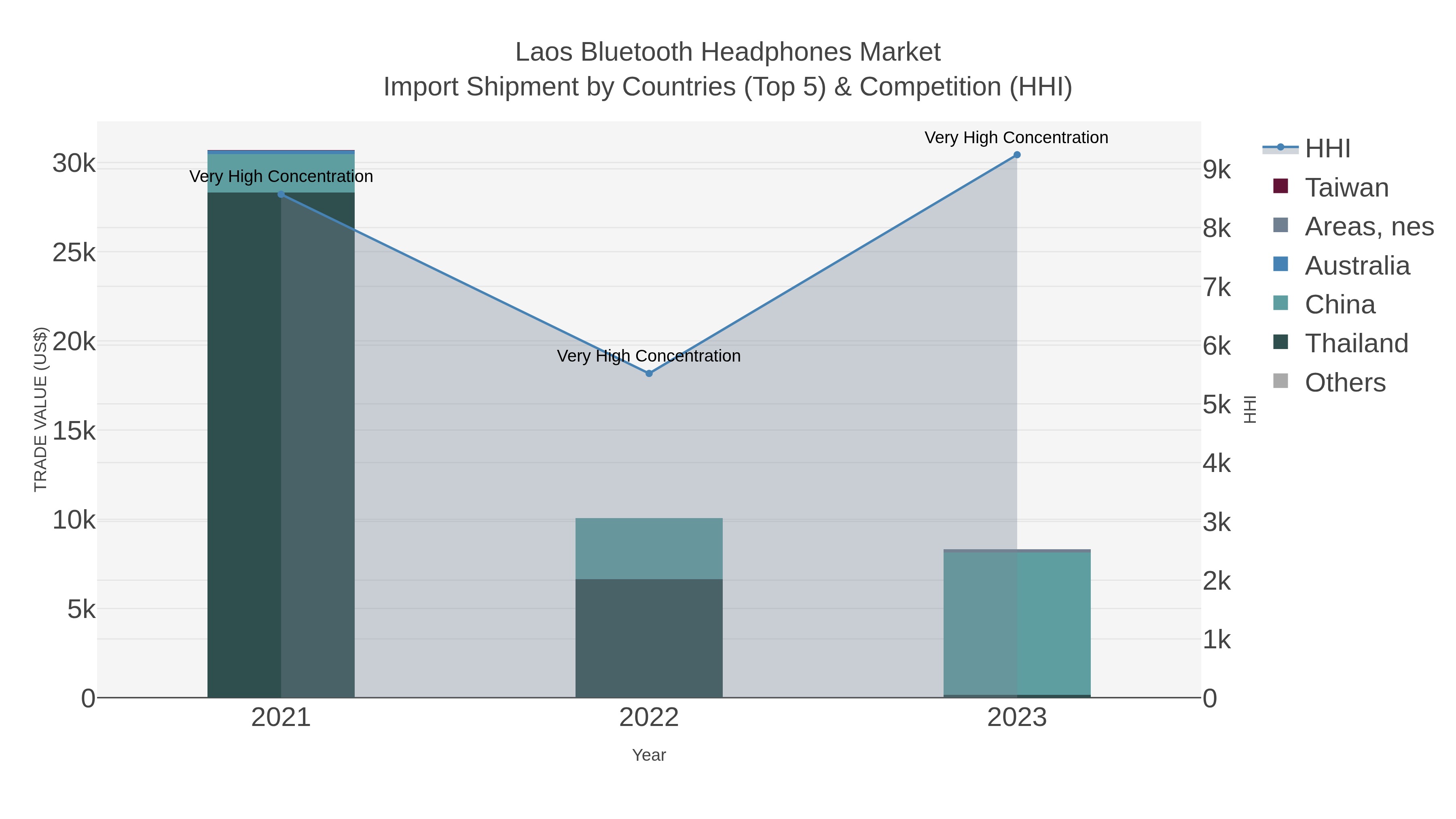
Task: Click the 'Year' axis title
Action: (649, 755)
